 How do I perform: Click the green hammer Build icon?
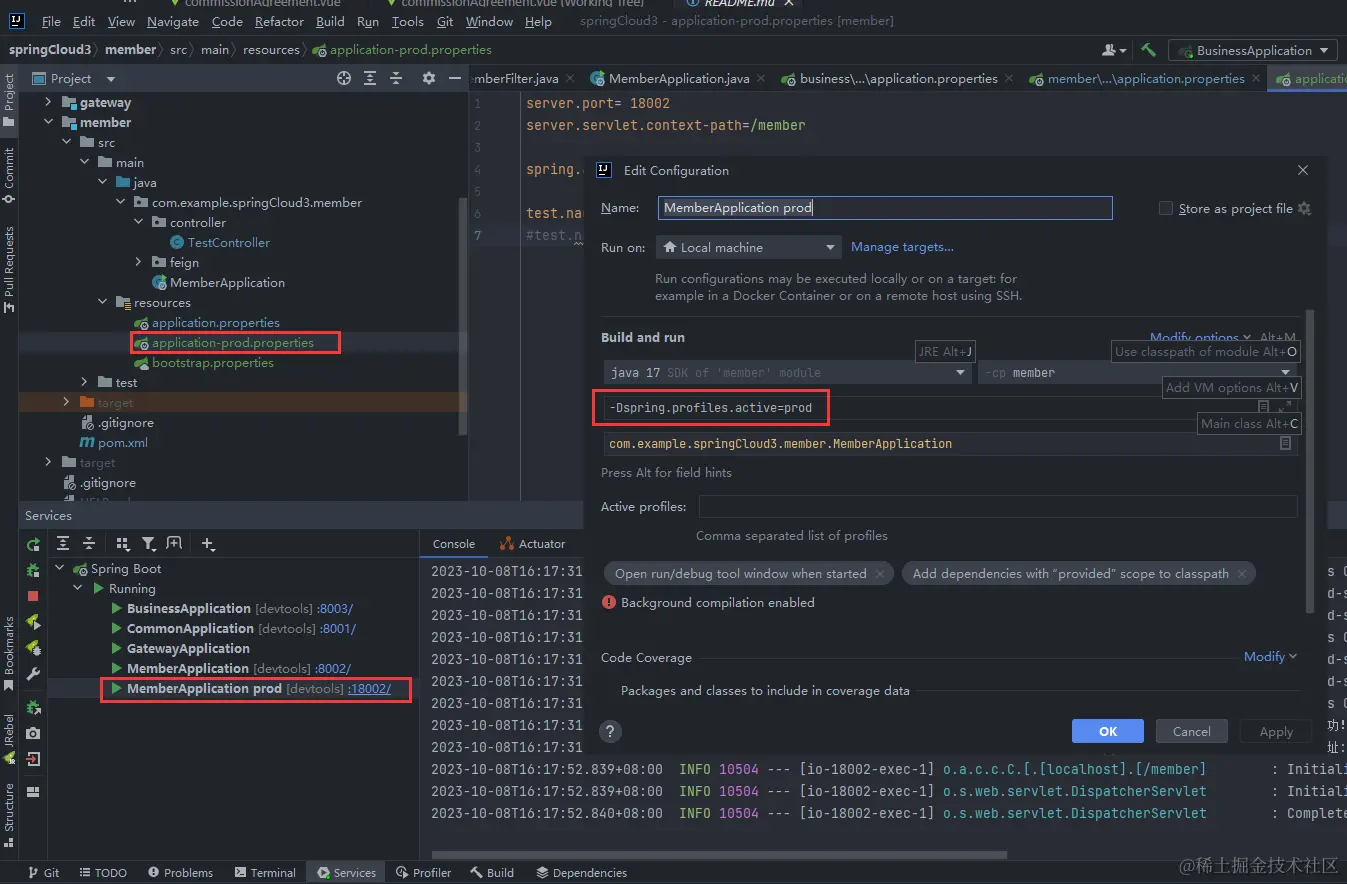(1148, 50)
